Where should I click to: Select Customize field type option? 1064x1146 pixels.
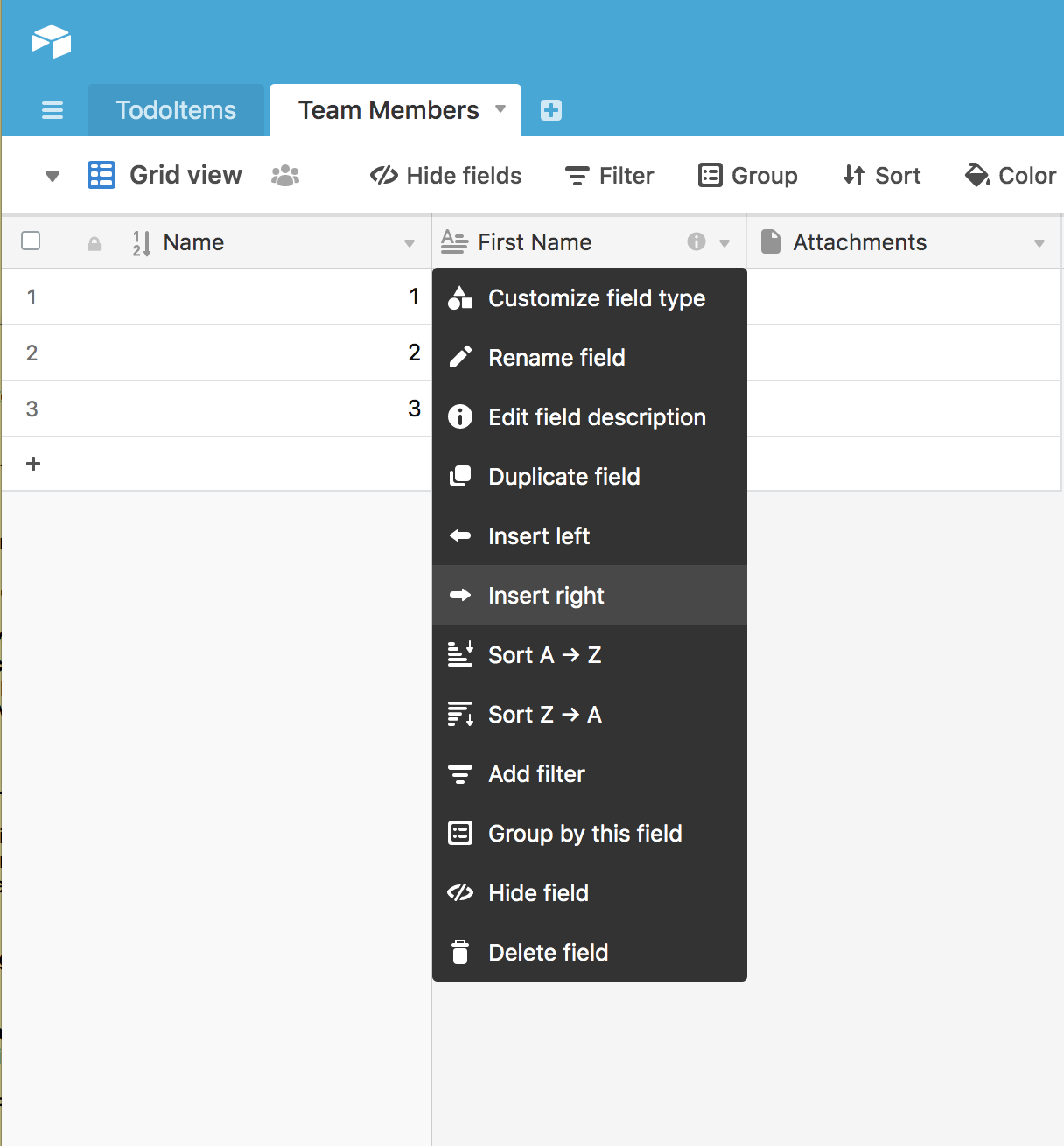(596, 298)
